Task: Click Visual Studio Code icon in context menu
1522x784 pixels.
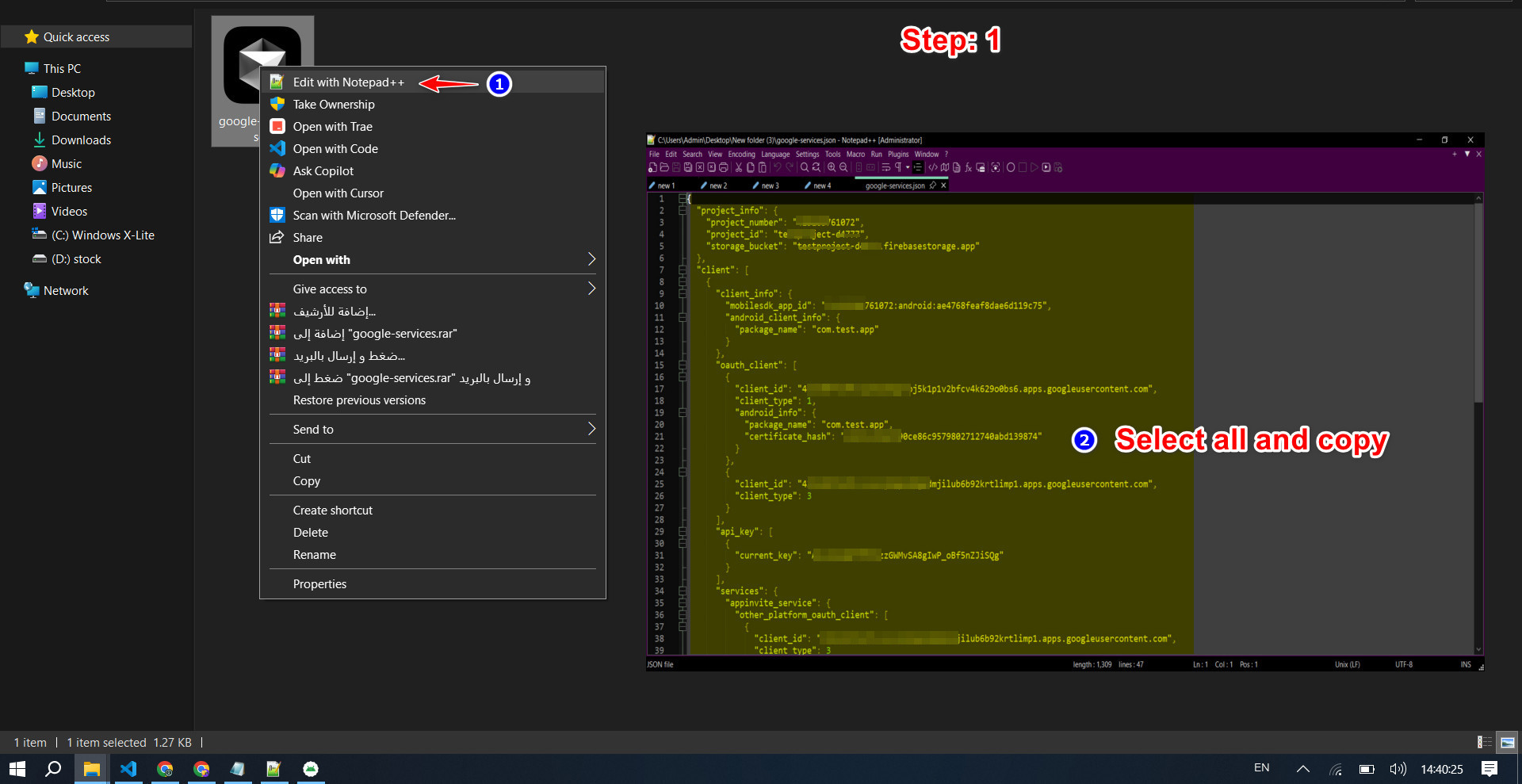Action: pyautogui.click(x=277, y=149)
